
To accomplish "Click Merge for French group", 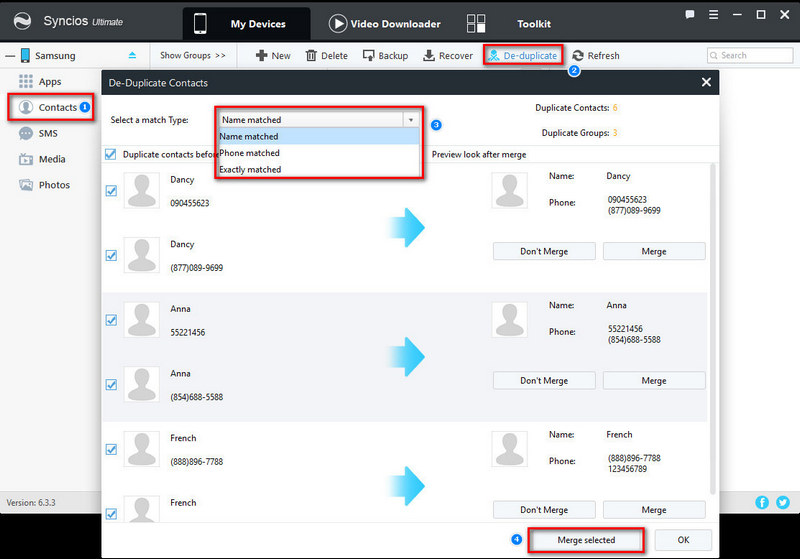I will coord(654,510).
